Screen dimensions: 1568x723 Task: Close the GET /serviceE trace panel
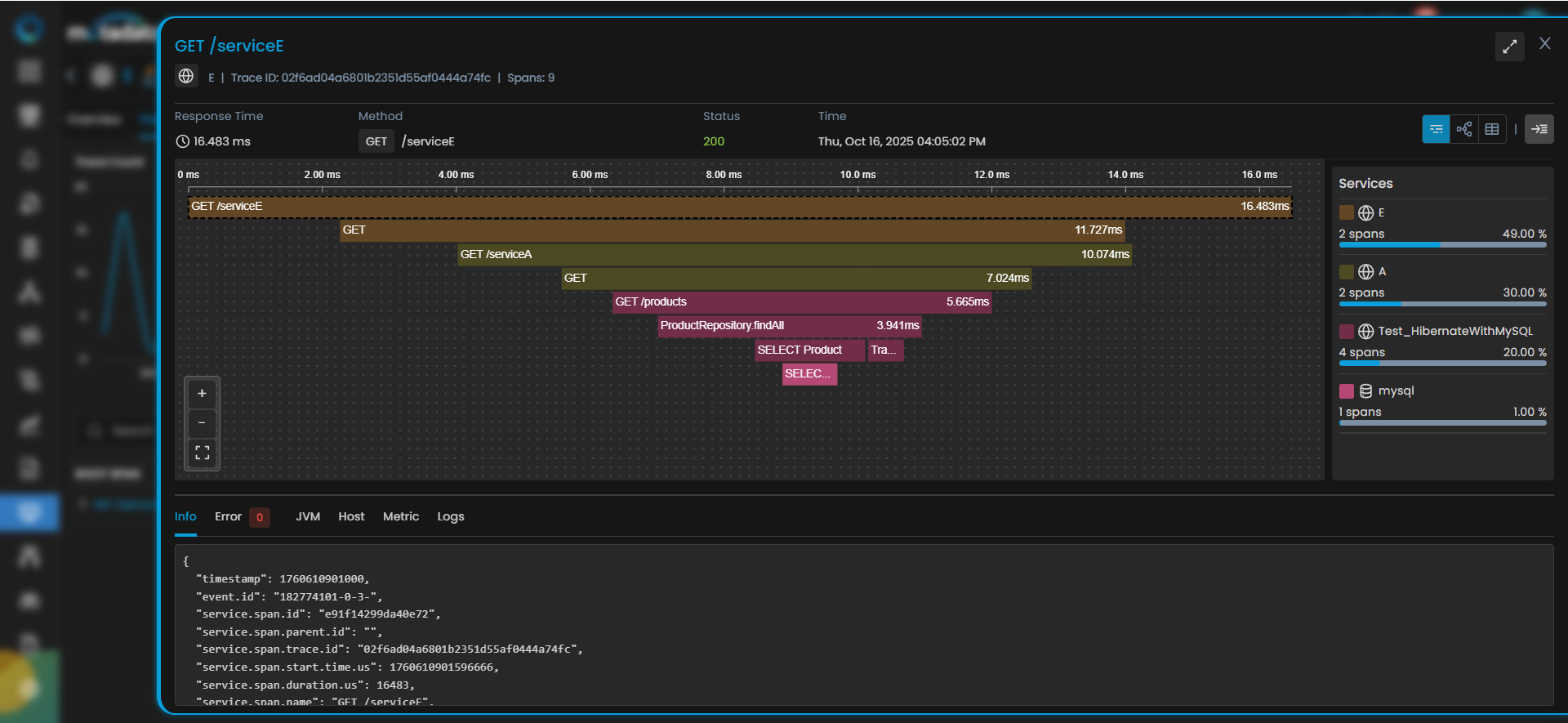click(1544, 44)
